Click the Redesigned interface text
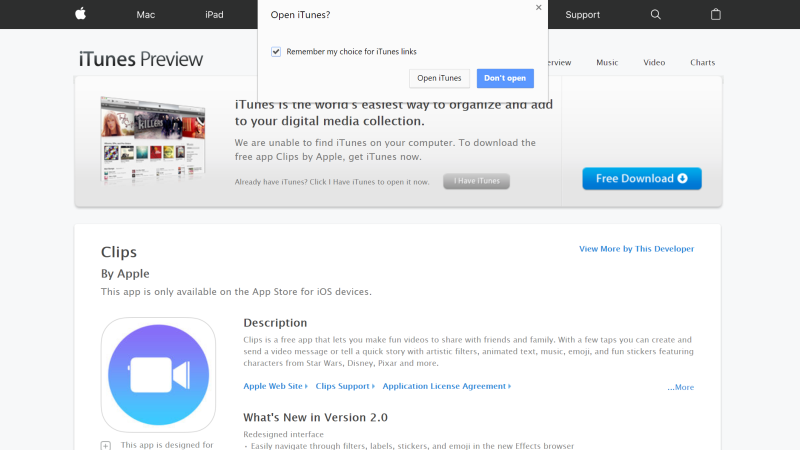 [x=284, y=434]
